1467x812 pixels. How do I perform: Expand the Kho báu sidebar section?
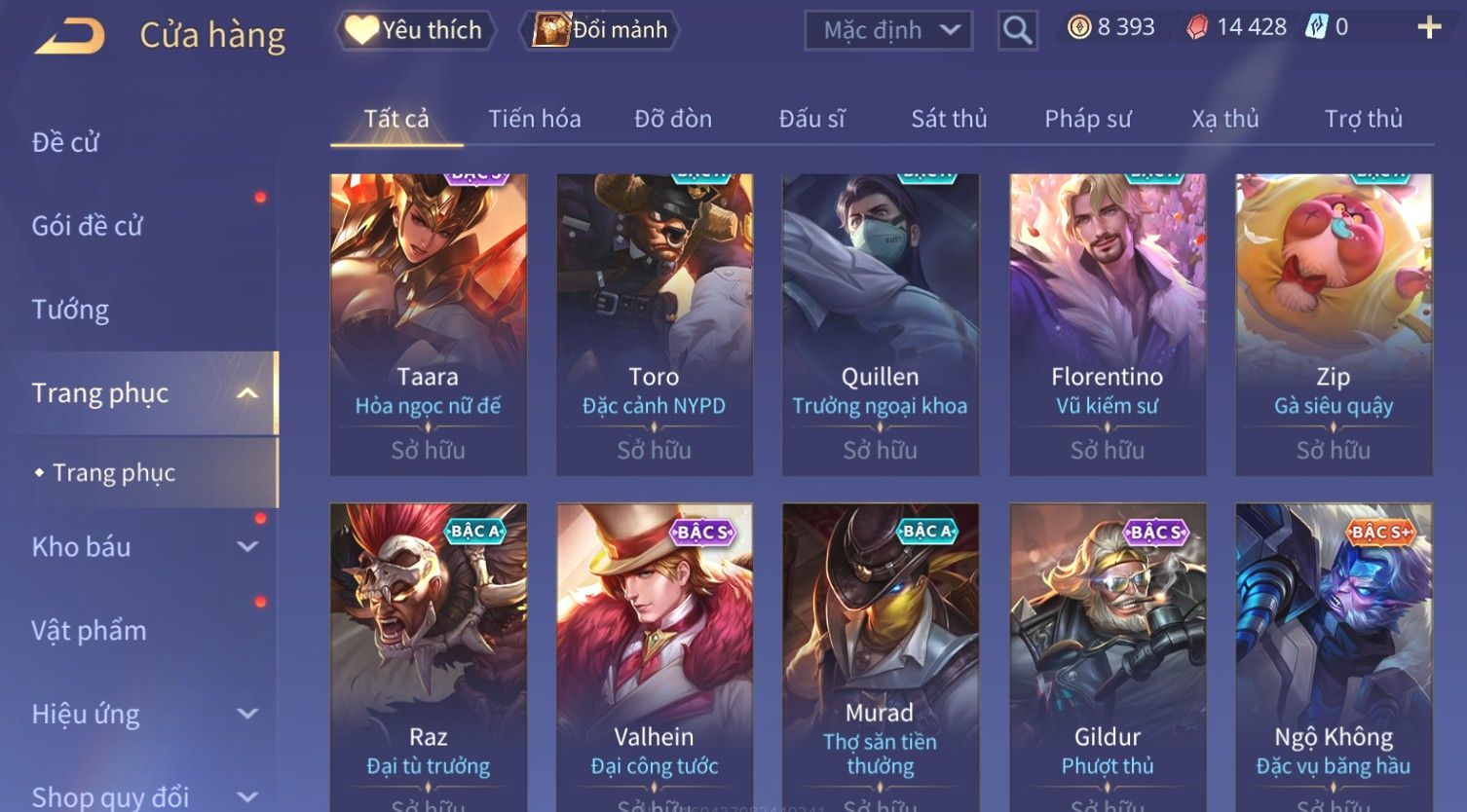tap(247, 546)
